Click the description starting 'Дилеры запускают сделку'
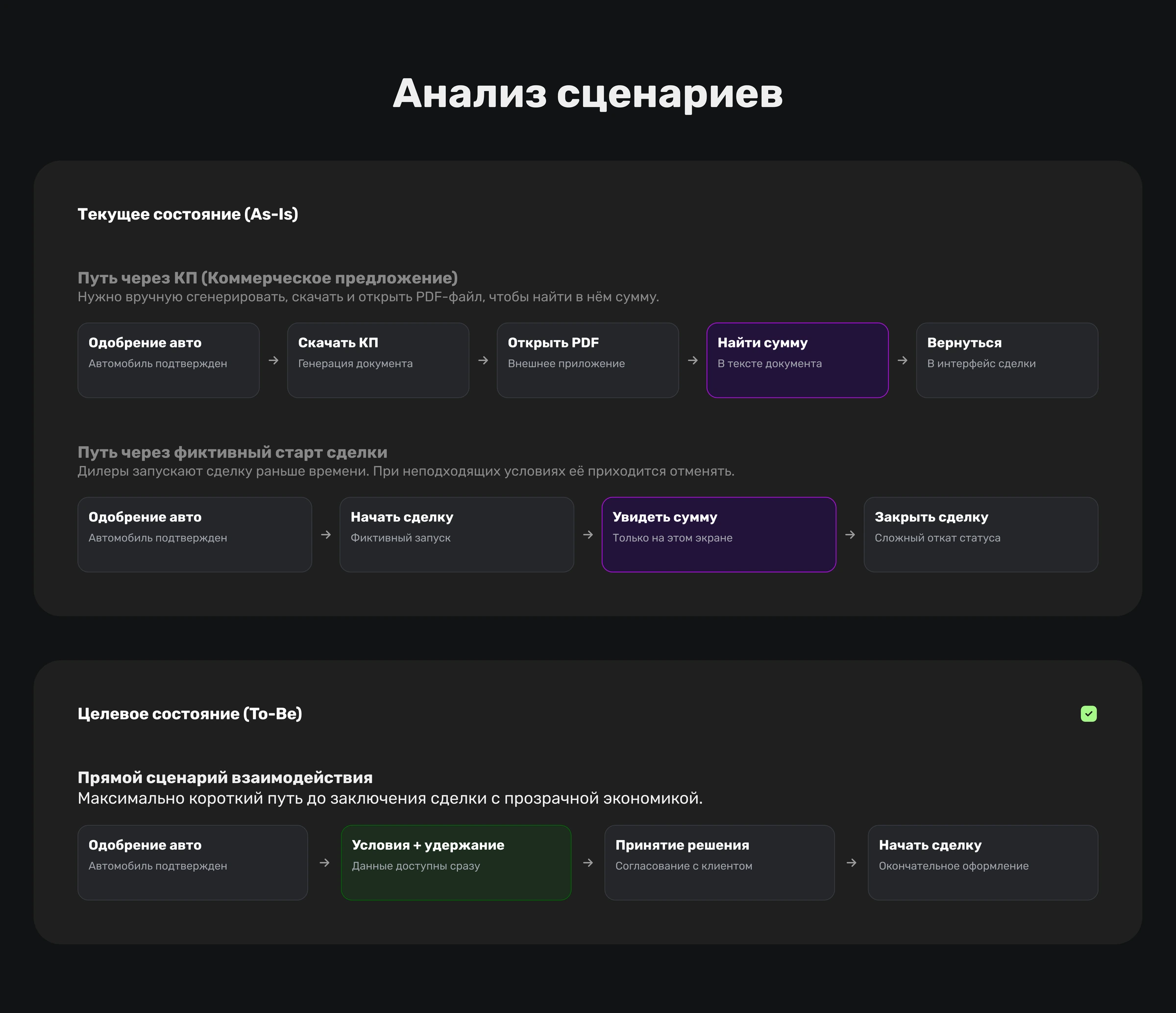This screenshot has width=1176, height=1013. [406, 471]
